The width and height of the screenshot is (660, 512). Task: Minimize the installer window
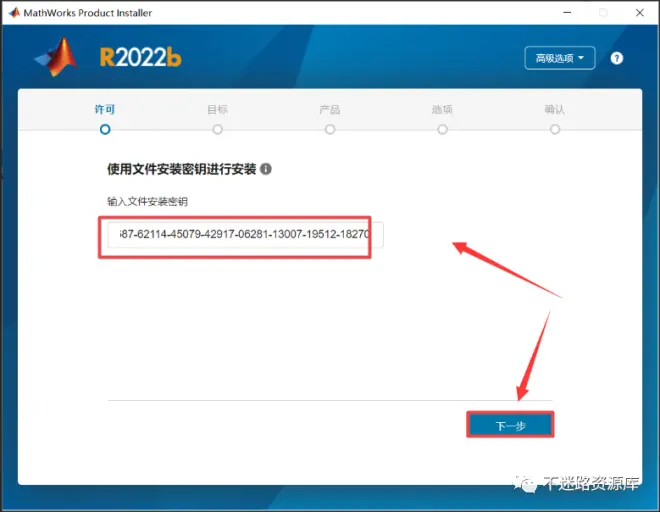[567, 13]
